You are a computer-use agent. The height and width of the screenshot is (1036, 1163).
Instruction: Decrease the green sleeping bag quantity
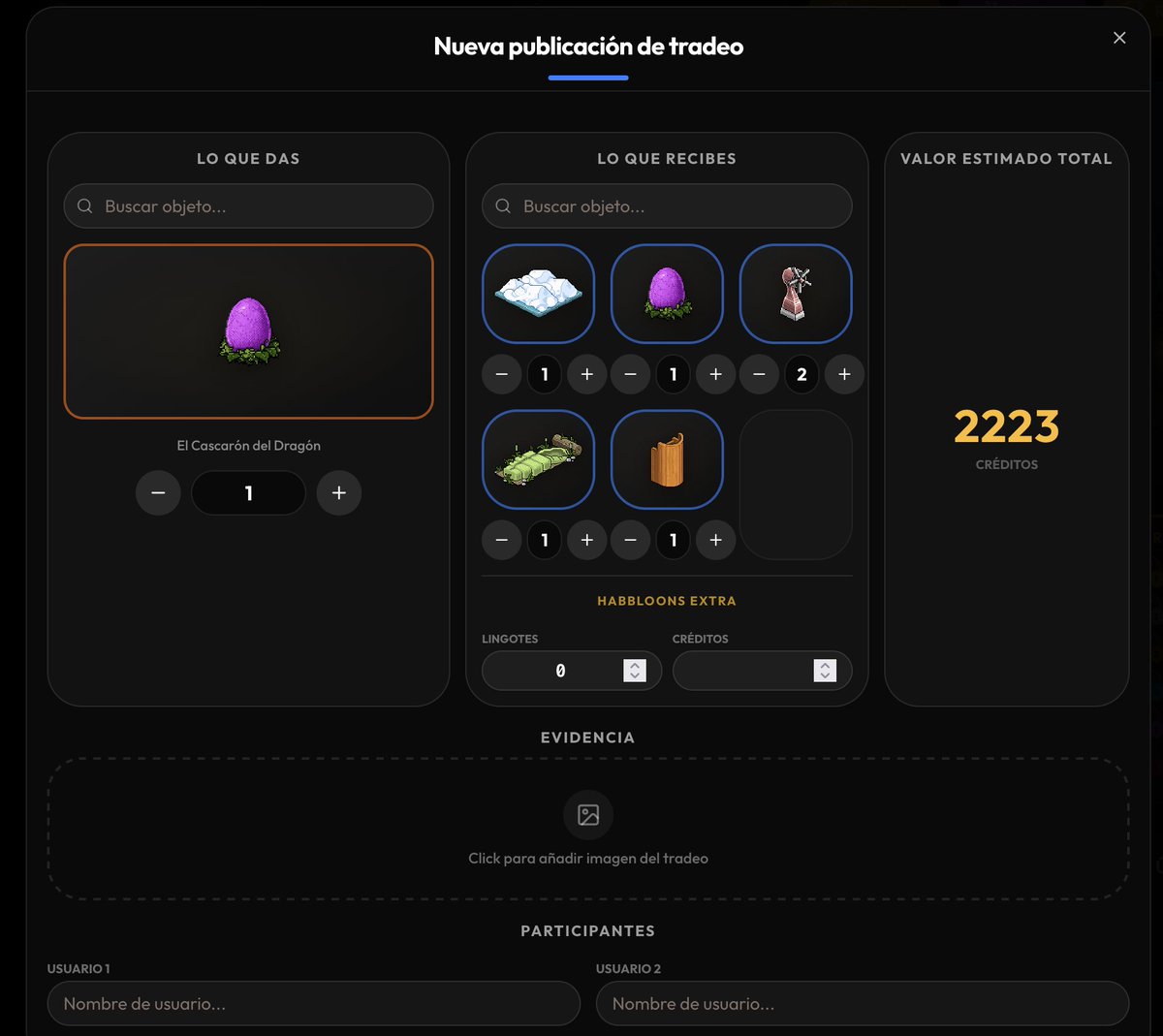pyautogui.click(x=502, y=540)
